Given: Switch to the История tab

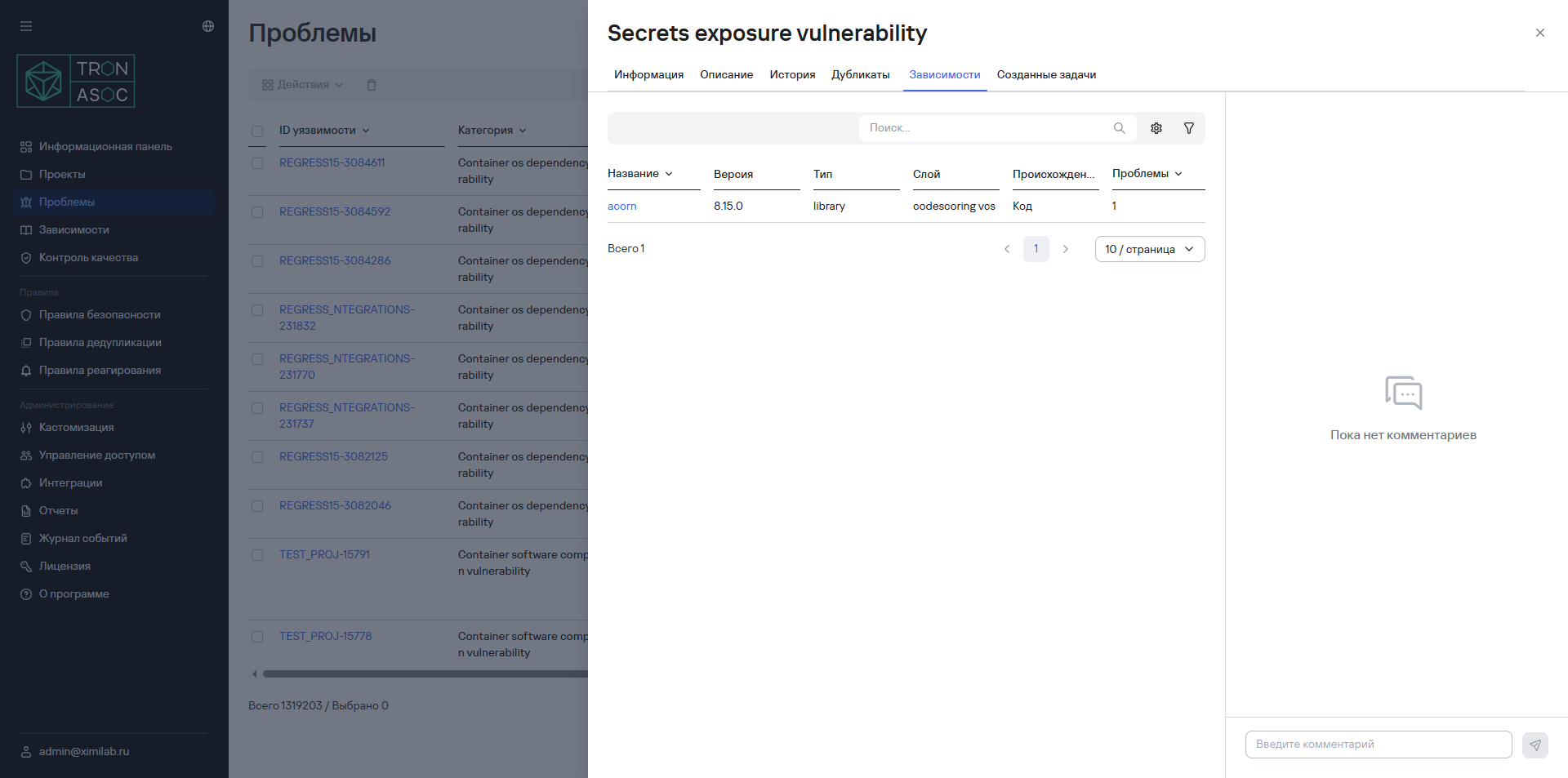Looking at the screenshot, I should coord(792,75).
